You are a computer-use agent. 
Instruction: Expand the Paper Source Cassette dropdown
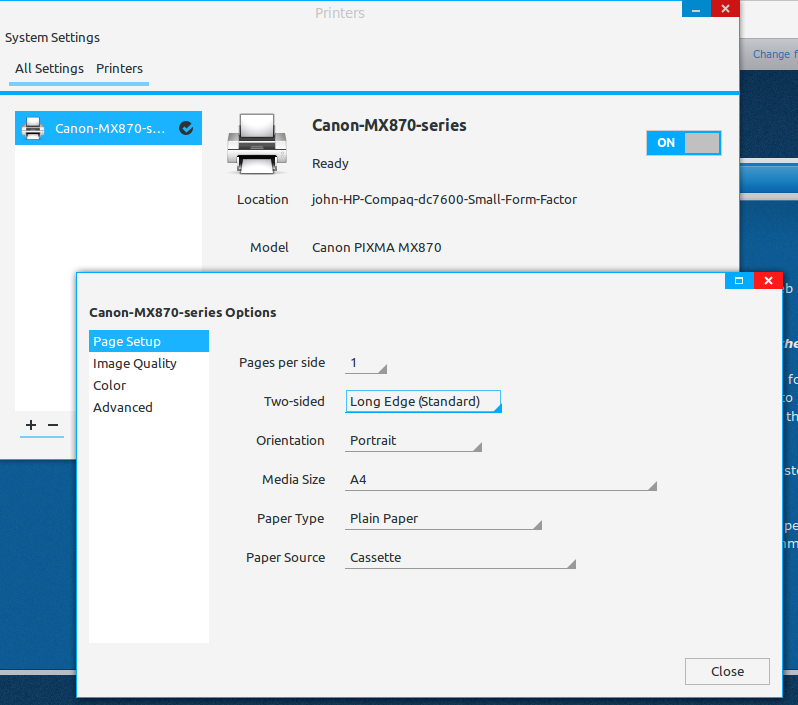pos(461,558)
